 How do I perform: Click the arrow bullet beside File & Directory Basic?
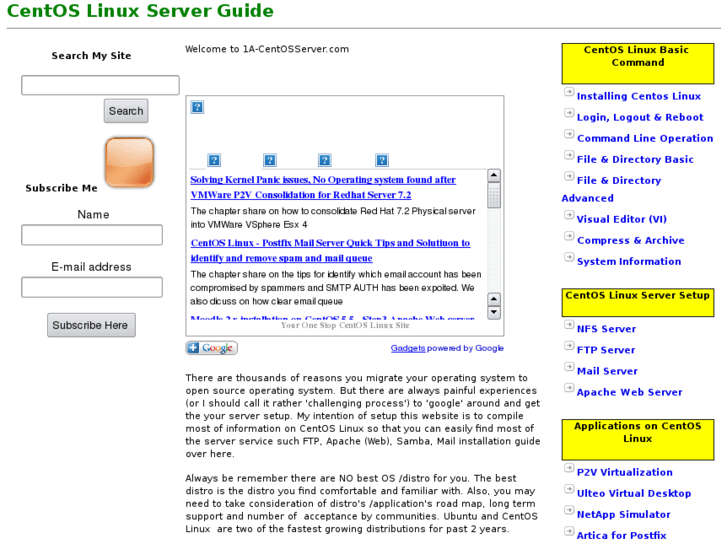coord(569,155)
